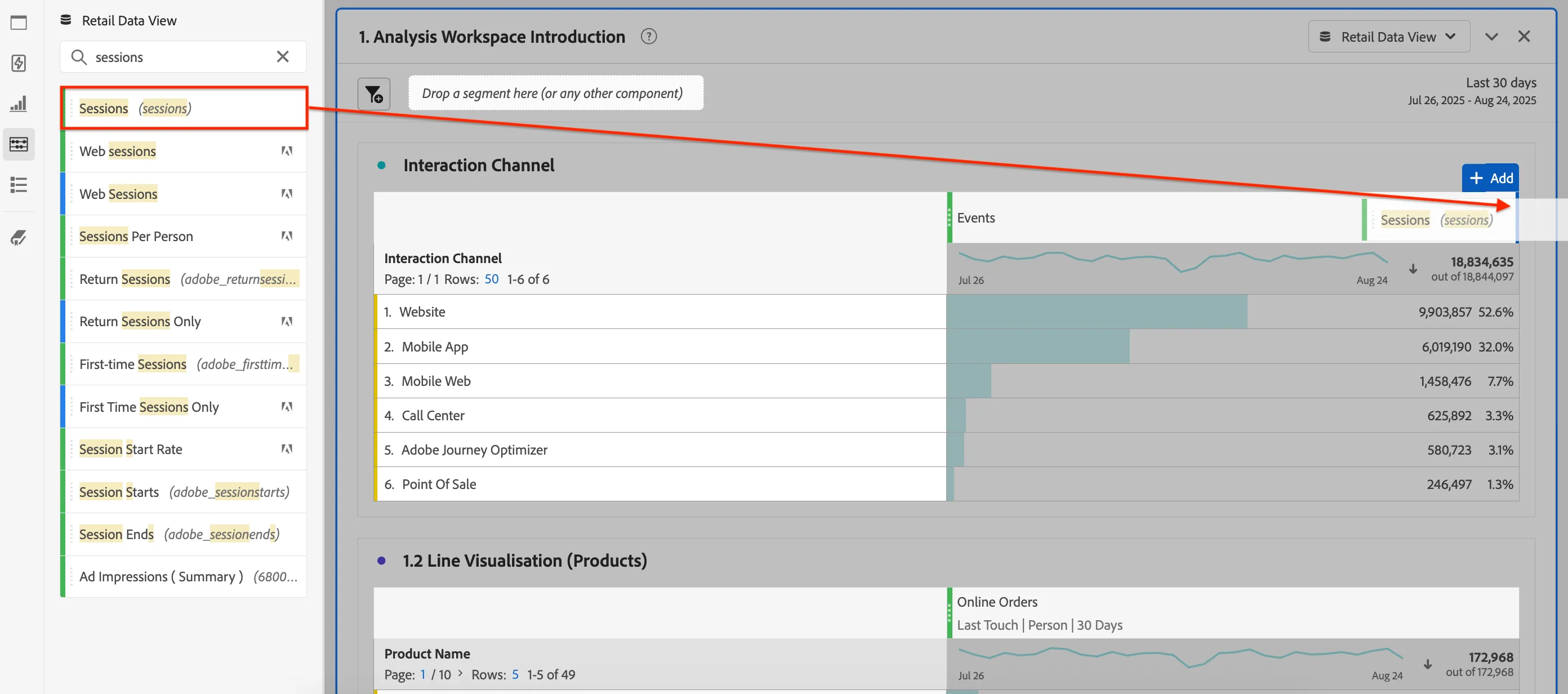Collapse the Analysis Workspace Introduction panel
The height and width of the screenshot is (694, 1568).
[1491, 37]
